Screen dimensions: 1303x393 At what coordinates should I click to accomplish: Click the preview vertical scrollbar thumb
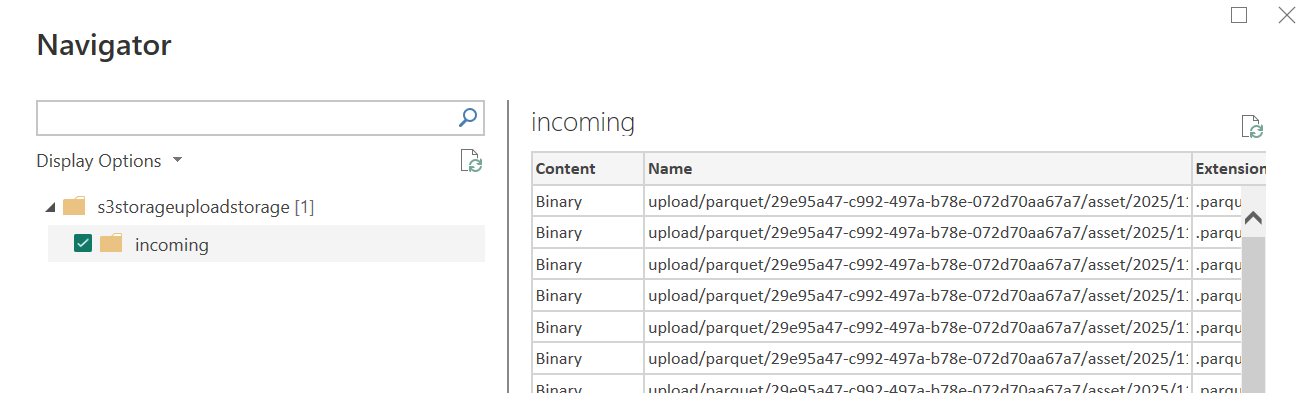[1253, 315]
